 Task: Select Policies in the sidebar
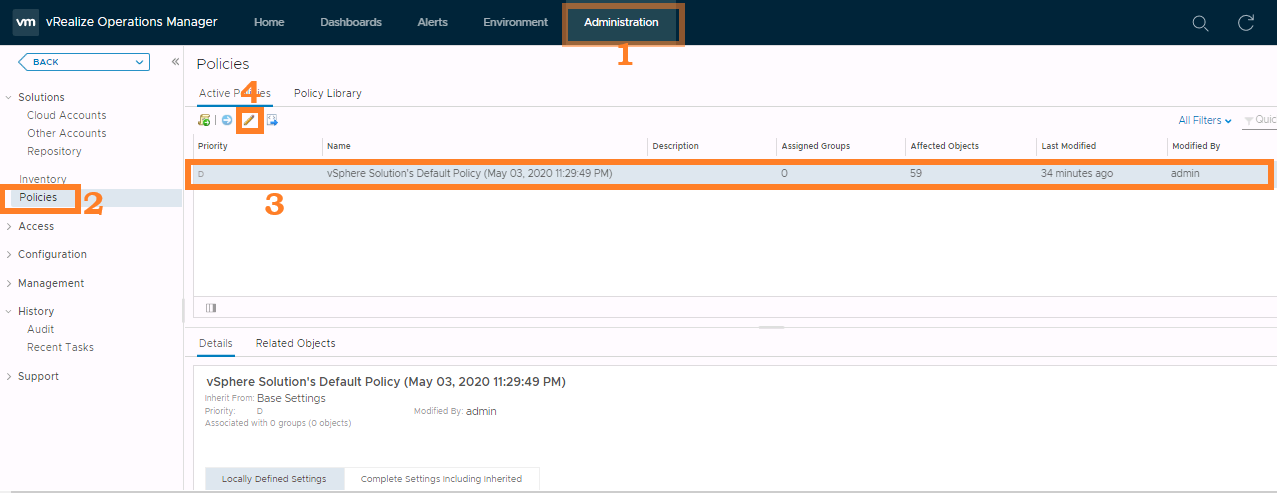[x=38, y=198]
